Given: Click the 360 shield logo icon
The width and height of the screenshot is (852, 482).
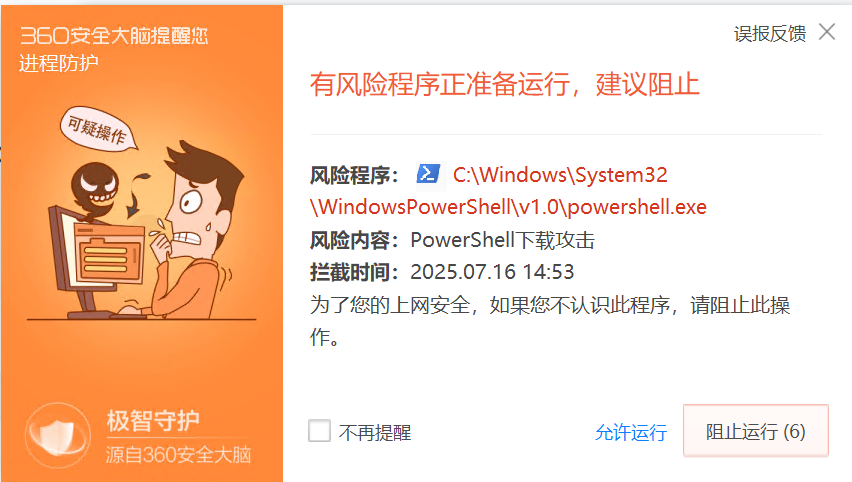Looking at the screenshot, I should 58,435.
